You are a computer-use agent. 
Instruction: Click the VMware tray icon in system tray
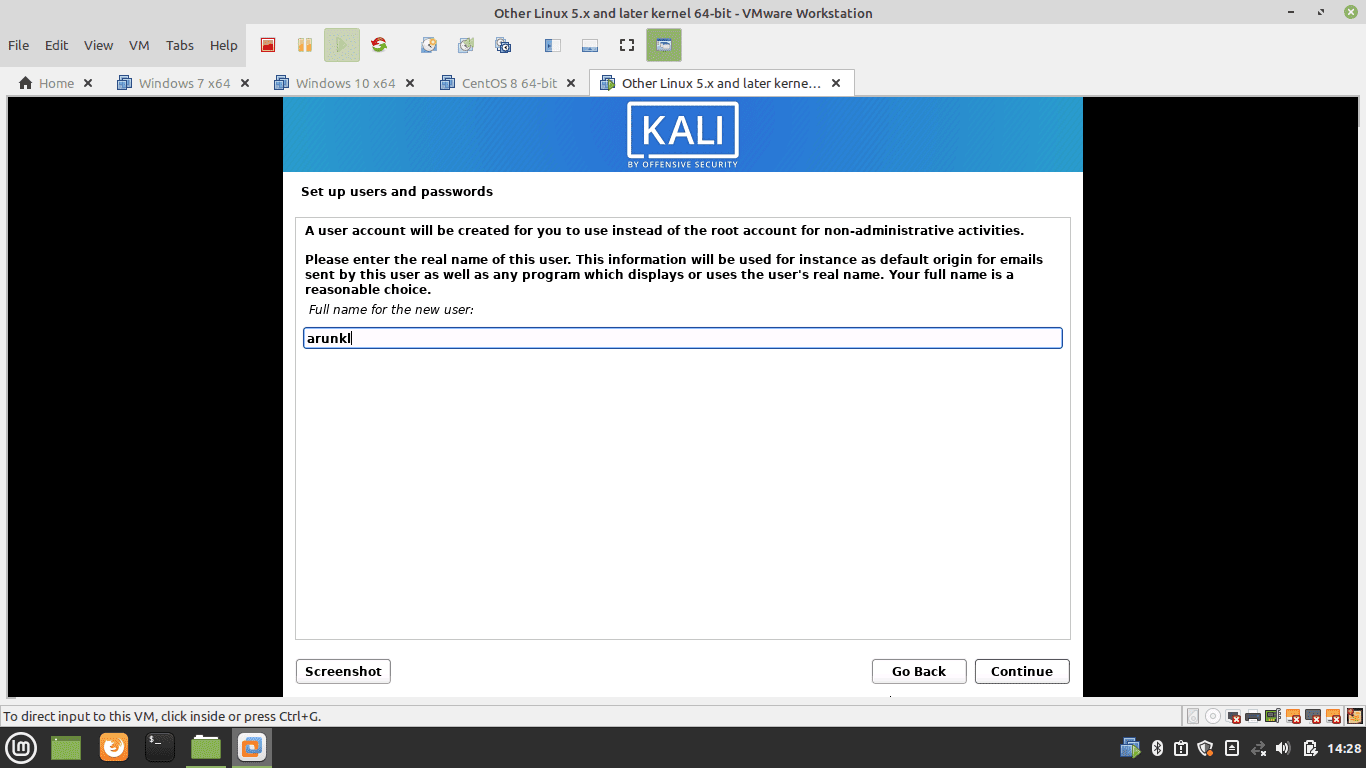click(x=1130, y=747)
